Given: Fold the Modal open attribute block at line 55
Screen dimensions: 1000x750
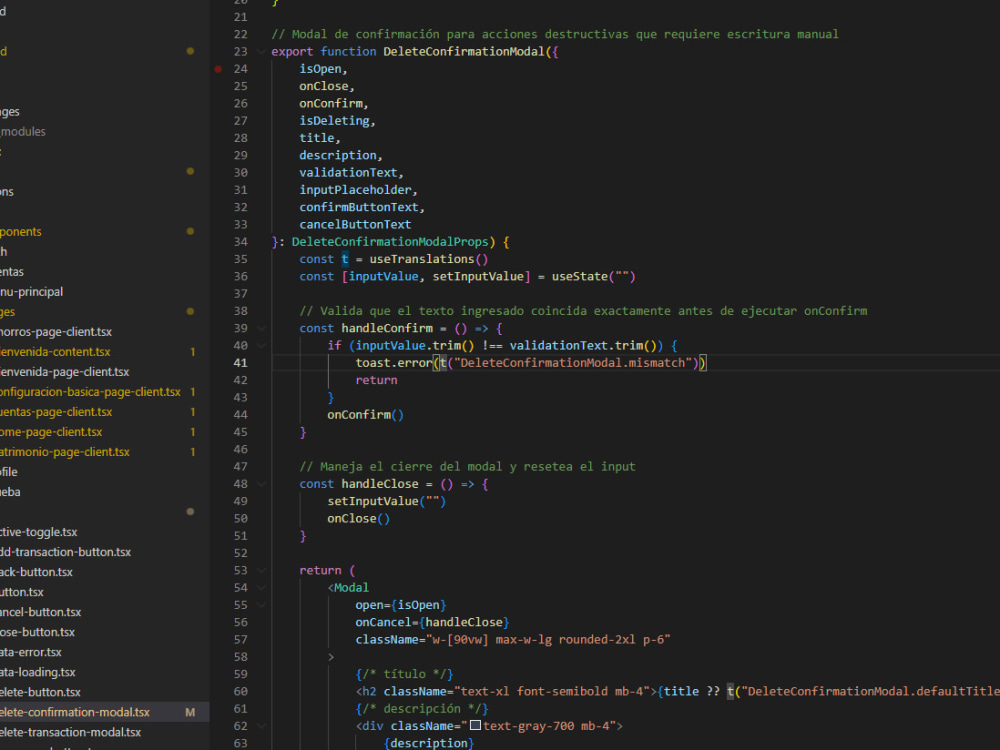Looking at the screenshot, I should pos(261,605).
